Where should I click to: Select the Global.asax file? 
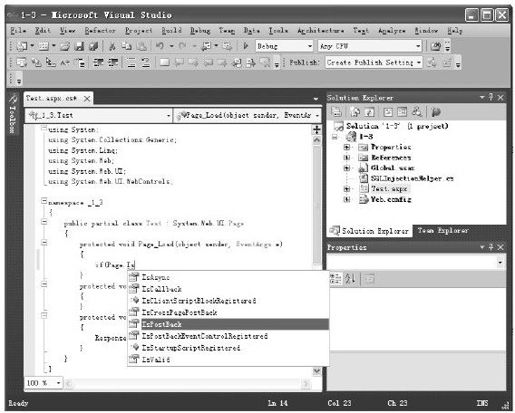pos(392,168)
